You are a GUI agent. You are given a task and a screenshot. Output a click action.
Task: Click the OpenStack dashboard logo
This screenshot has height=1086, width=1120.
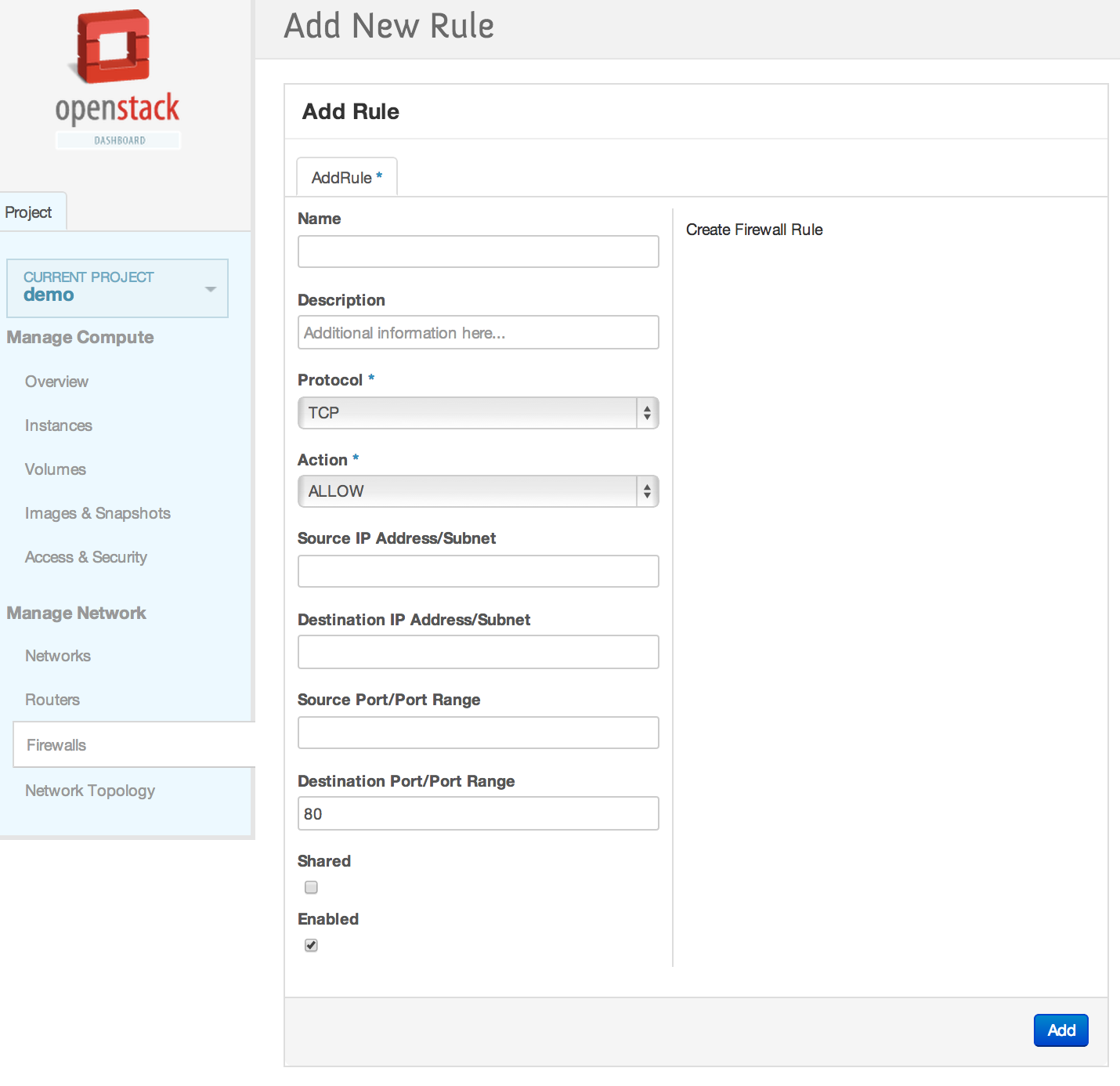pos(117,78)
